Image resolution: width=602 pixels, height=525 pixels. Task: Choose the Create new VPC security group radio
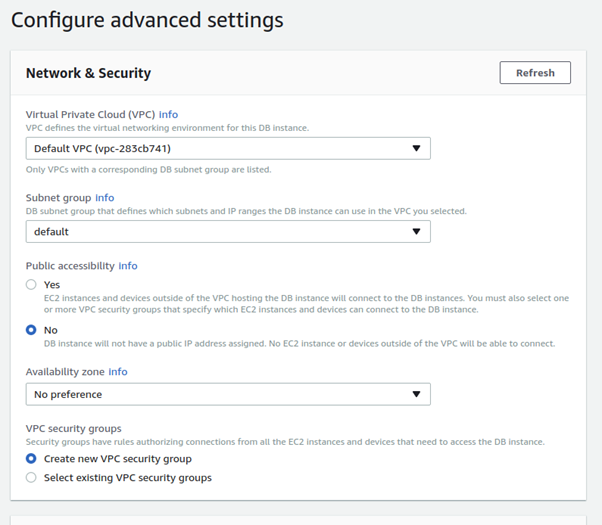point(32,459)
